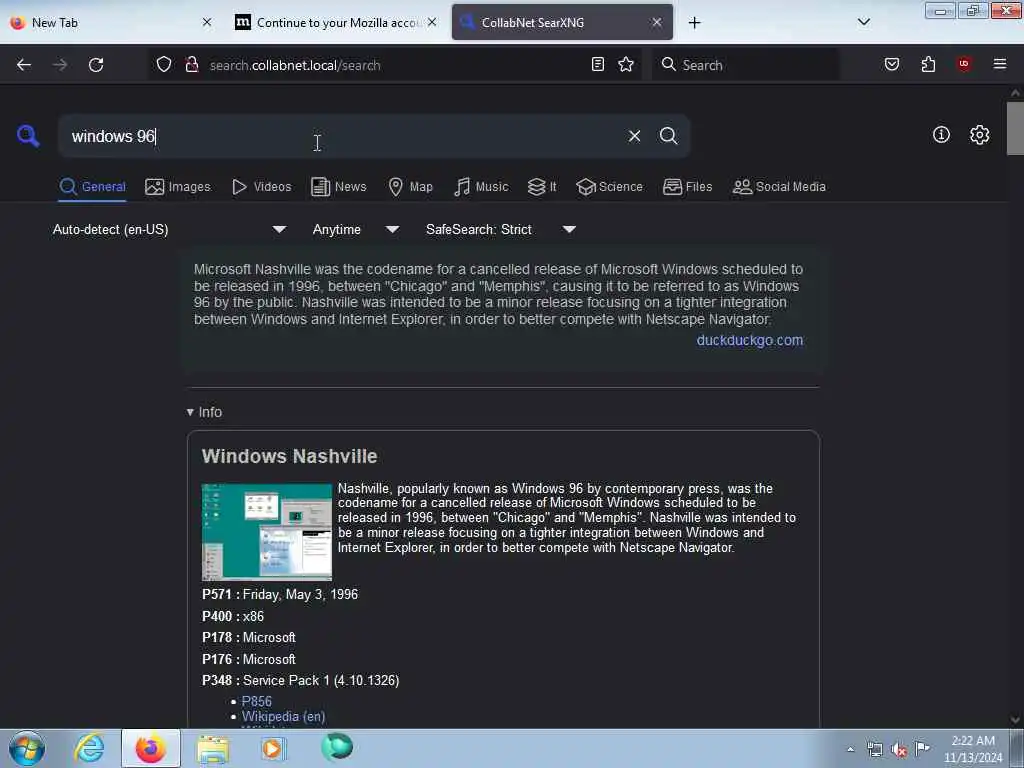1024x768 pixels.
Task: Click the Windows Nashville heading
Action: pos(289,456)
